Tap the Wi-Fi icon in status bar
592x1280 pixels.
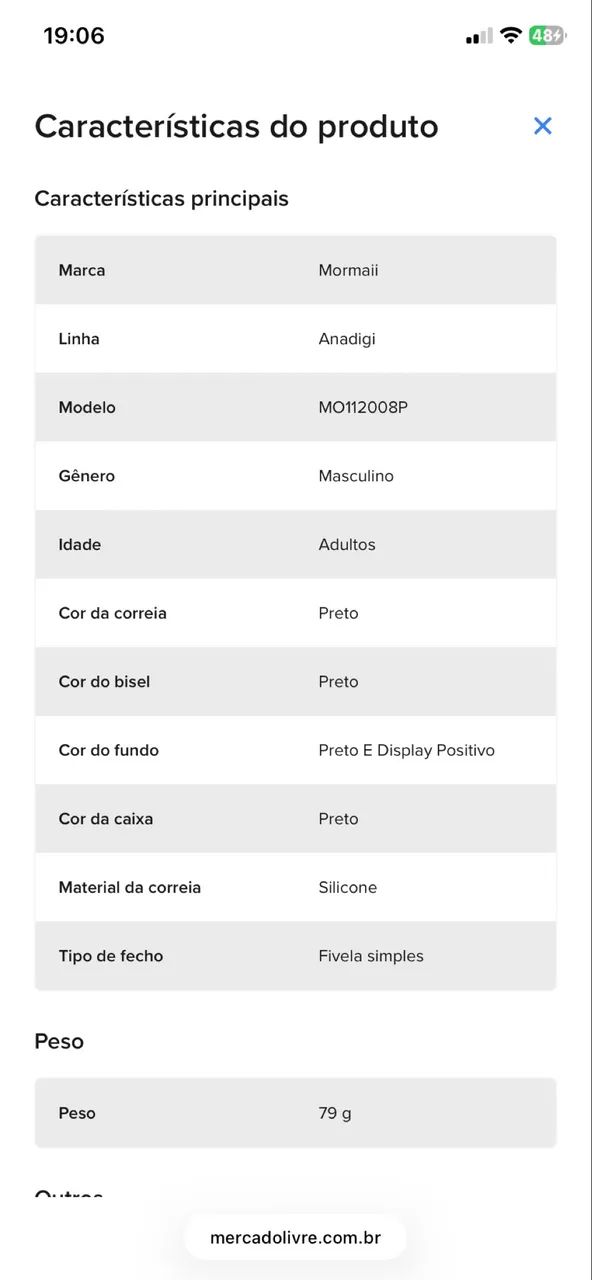[511, 36]
